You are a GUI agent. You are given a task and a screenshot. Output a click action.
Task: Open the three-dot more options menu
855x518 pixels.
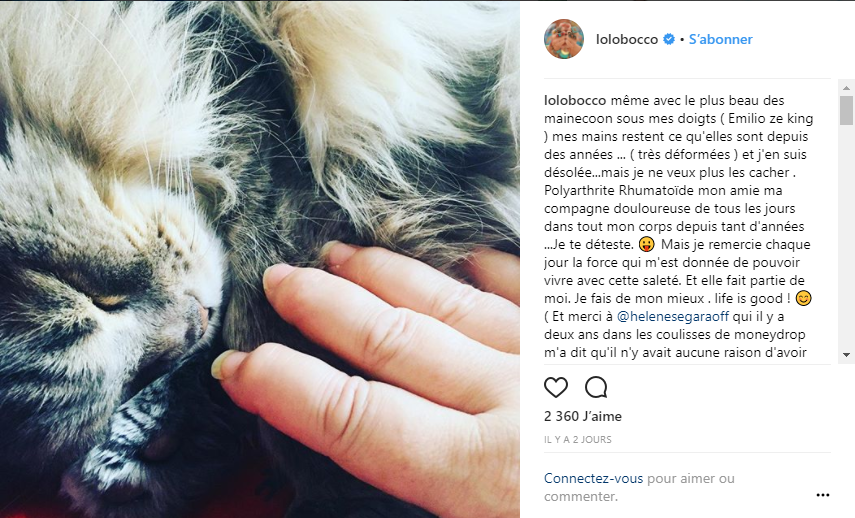[x=823, y=494]
